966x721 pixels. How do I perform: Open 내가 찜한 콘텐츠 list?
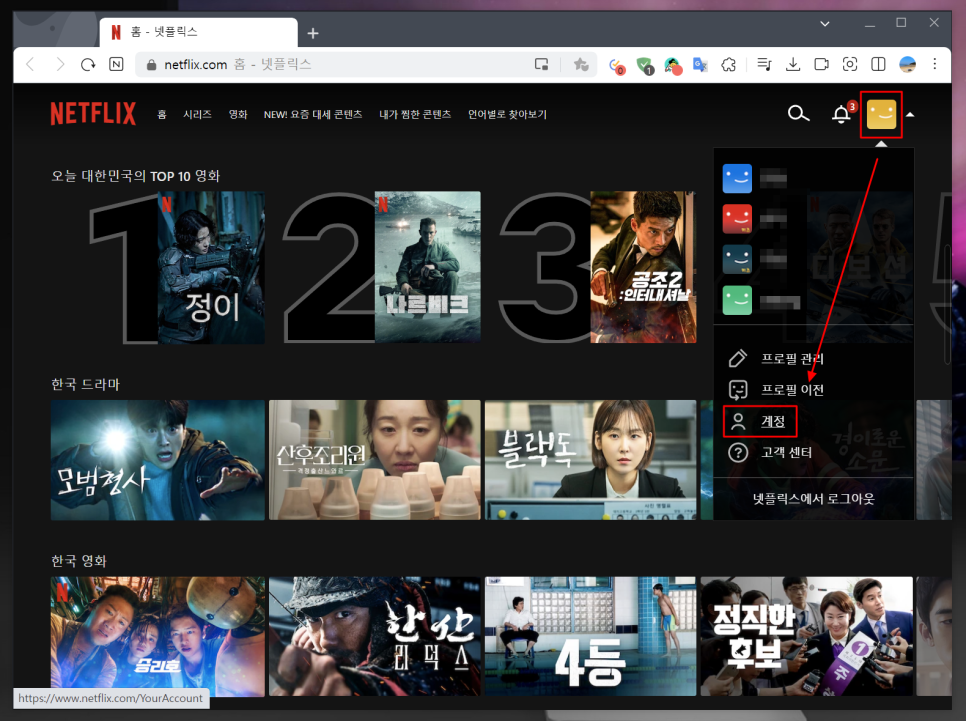pyautogui.click(x=415, y=115)
